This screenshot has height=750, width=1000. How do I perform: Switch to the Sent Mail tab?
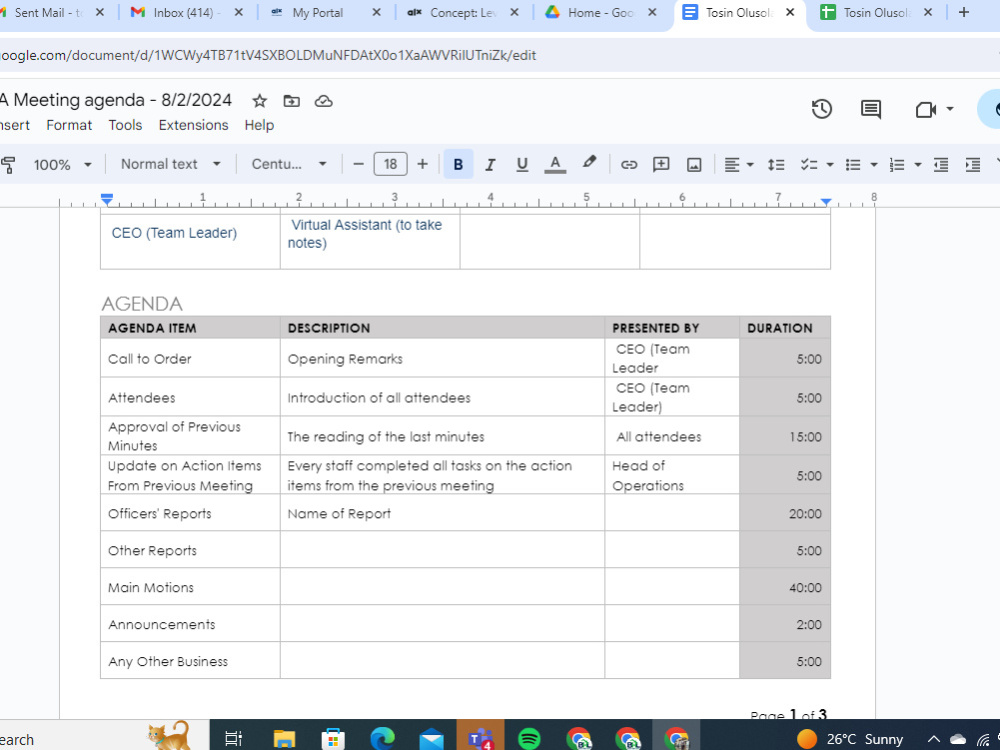point(48,13)
